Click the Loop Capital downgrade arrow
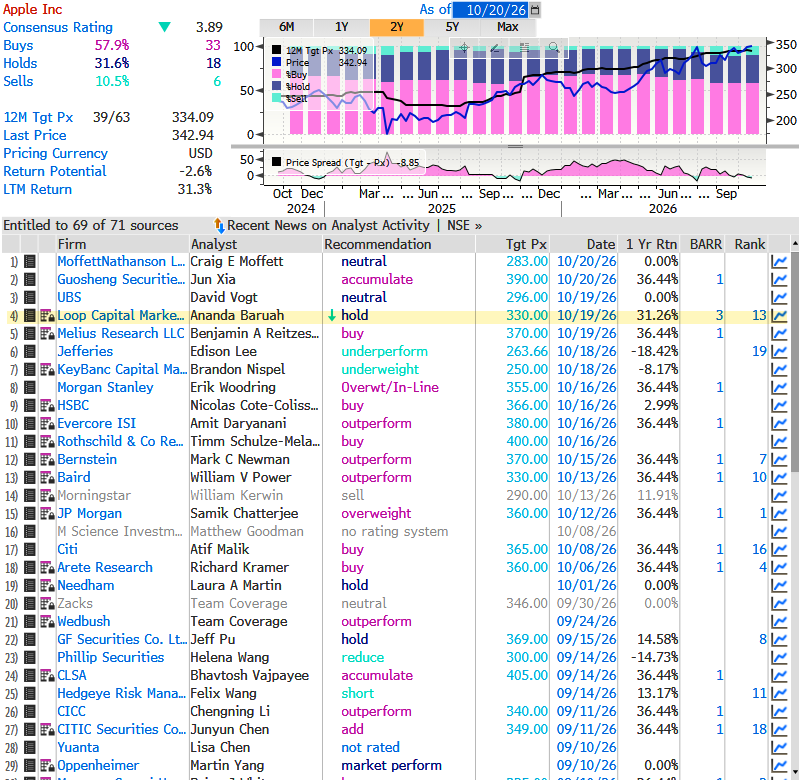 [332, 316]
